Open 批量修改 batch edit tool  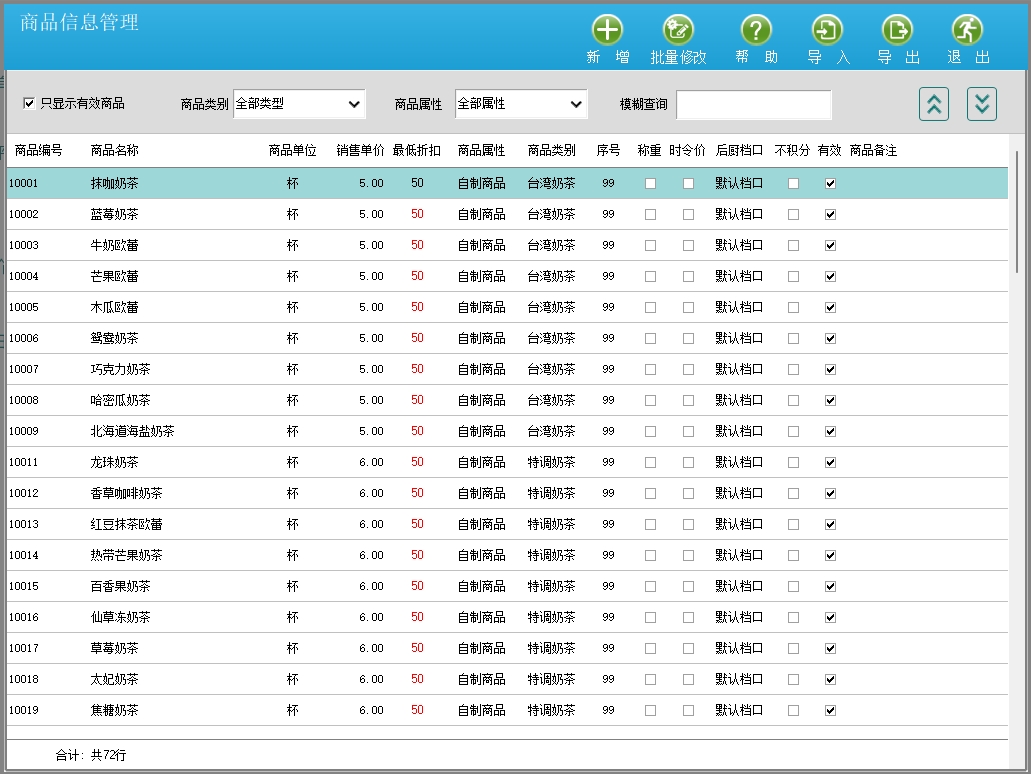pos(678,30)
